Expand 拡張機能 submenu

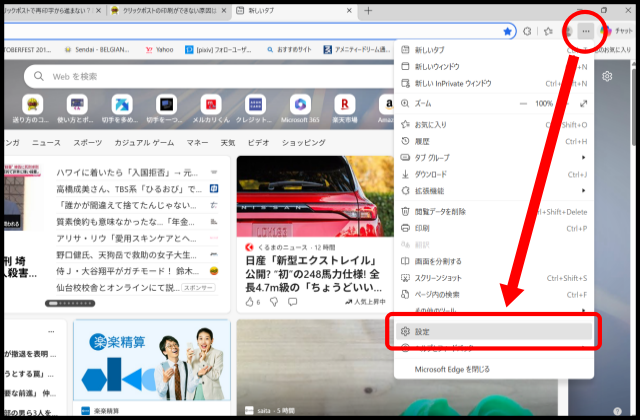(x=494, y=191)
